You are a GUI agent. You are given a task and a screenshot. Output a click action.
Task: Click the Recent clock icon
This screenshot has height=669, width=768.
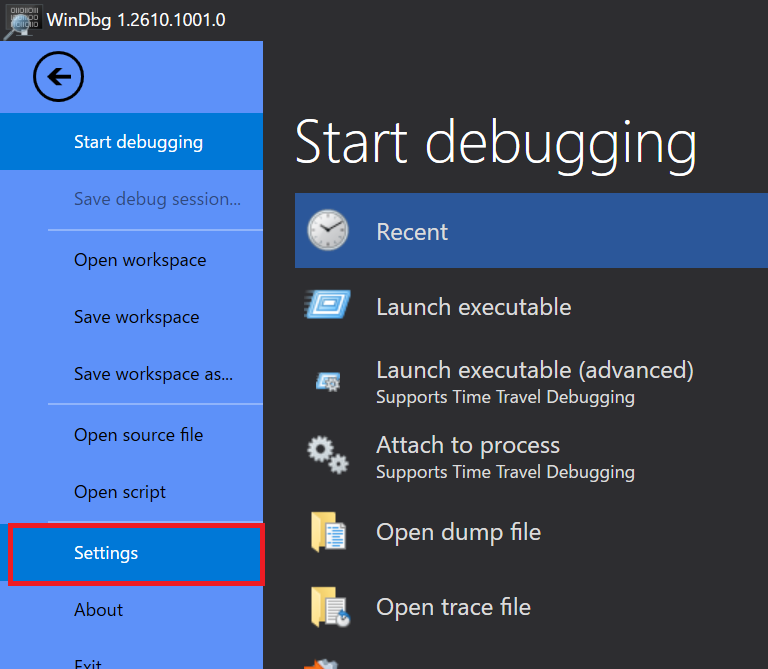[328, 230]
